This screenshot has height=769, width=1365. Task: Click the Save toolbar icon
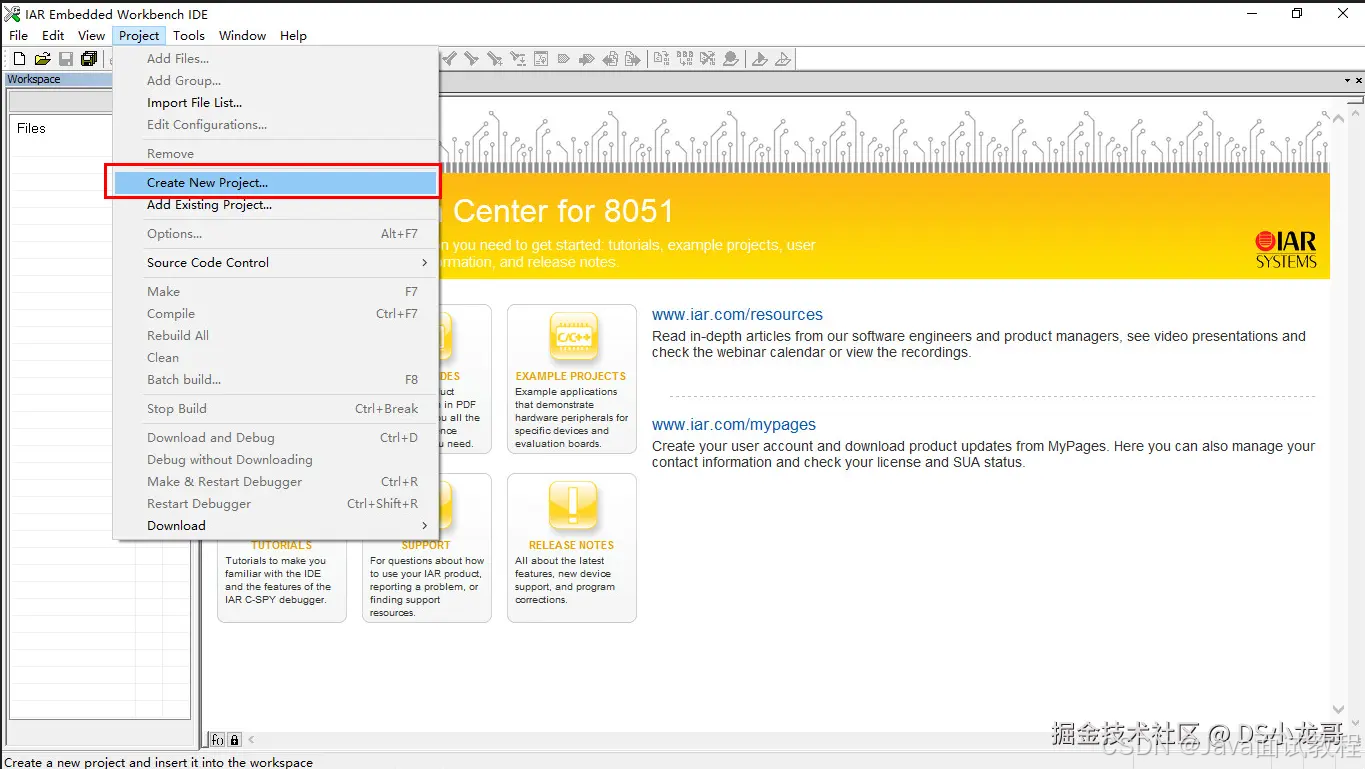pyautogui.click(x=65, y=59)
